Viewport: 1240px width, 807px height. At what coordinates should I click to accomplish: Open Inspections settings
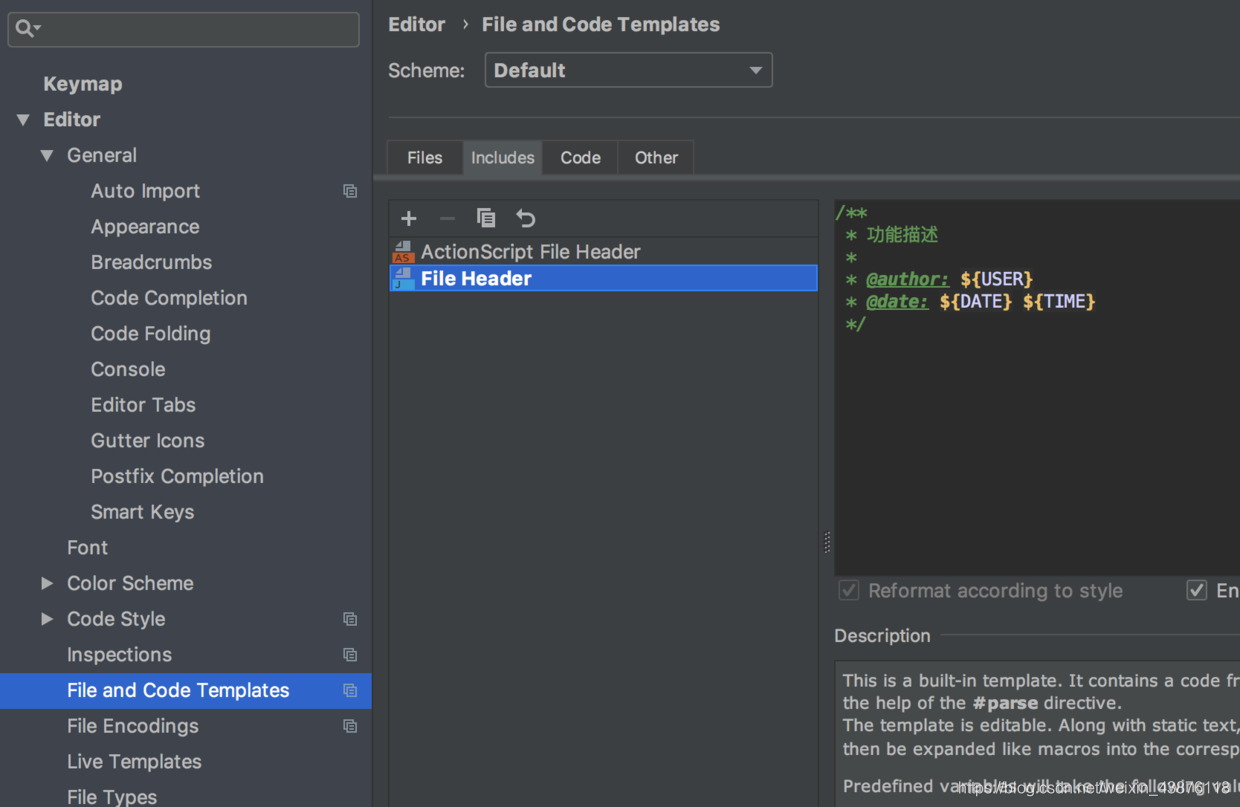coord(119,655)
